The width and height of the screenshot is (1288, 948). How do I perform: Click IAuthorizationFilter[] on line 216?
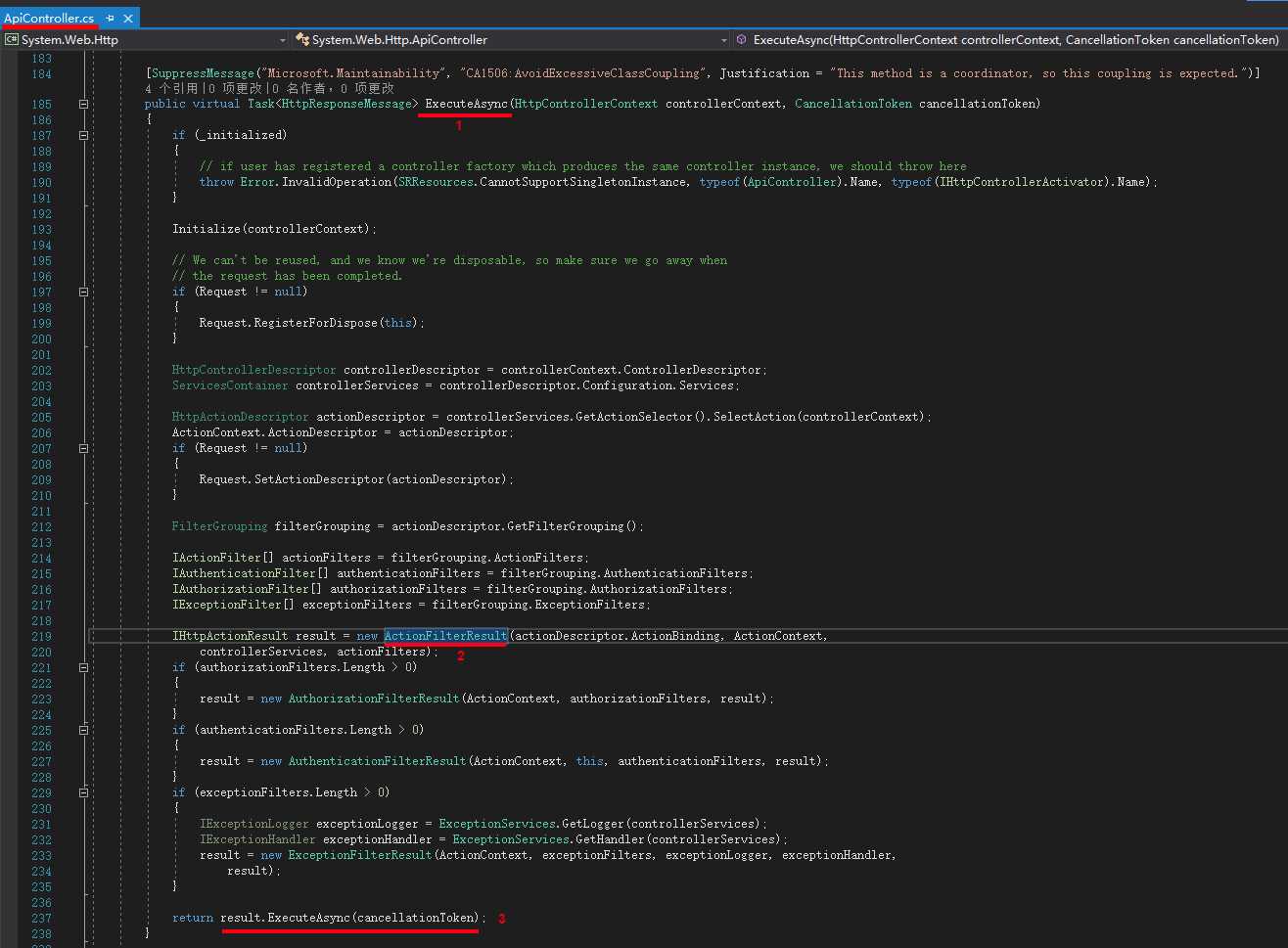(x=248, y=589)
